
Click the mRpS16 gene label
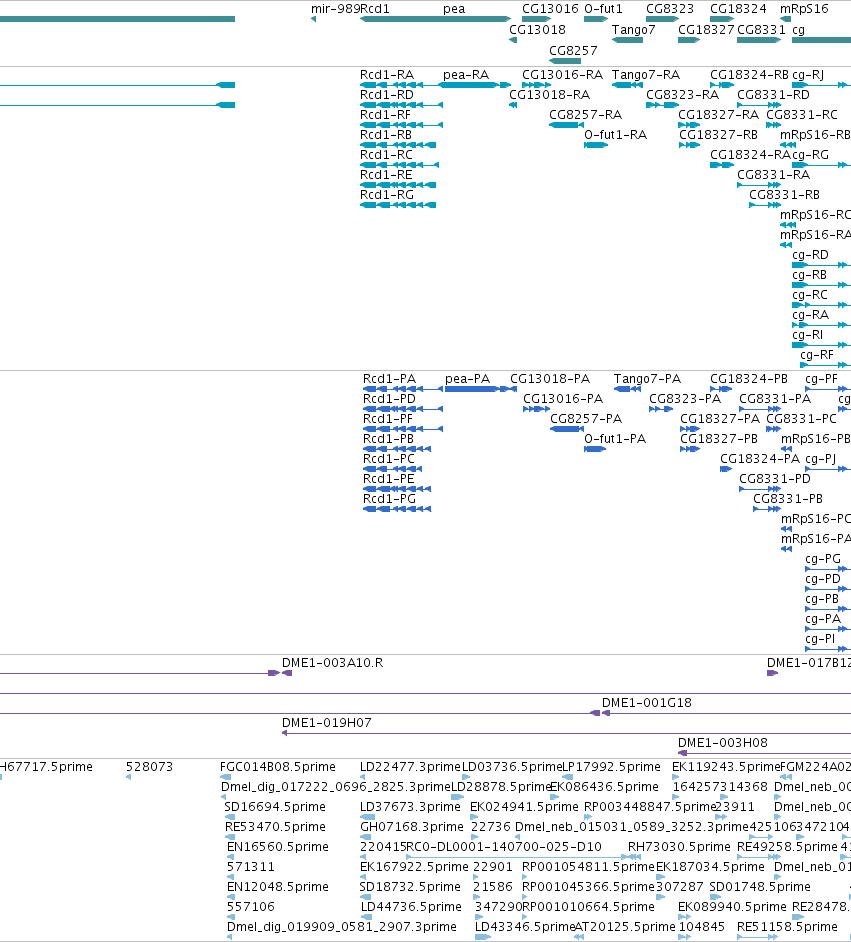click(x=804, y=9)
